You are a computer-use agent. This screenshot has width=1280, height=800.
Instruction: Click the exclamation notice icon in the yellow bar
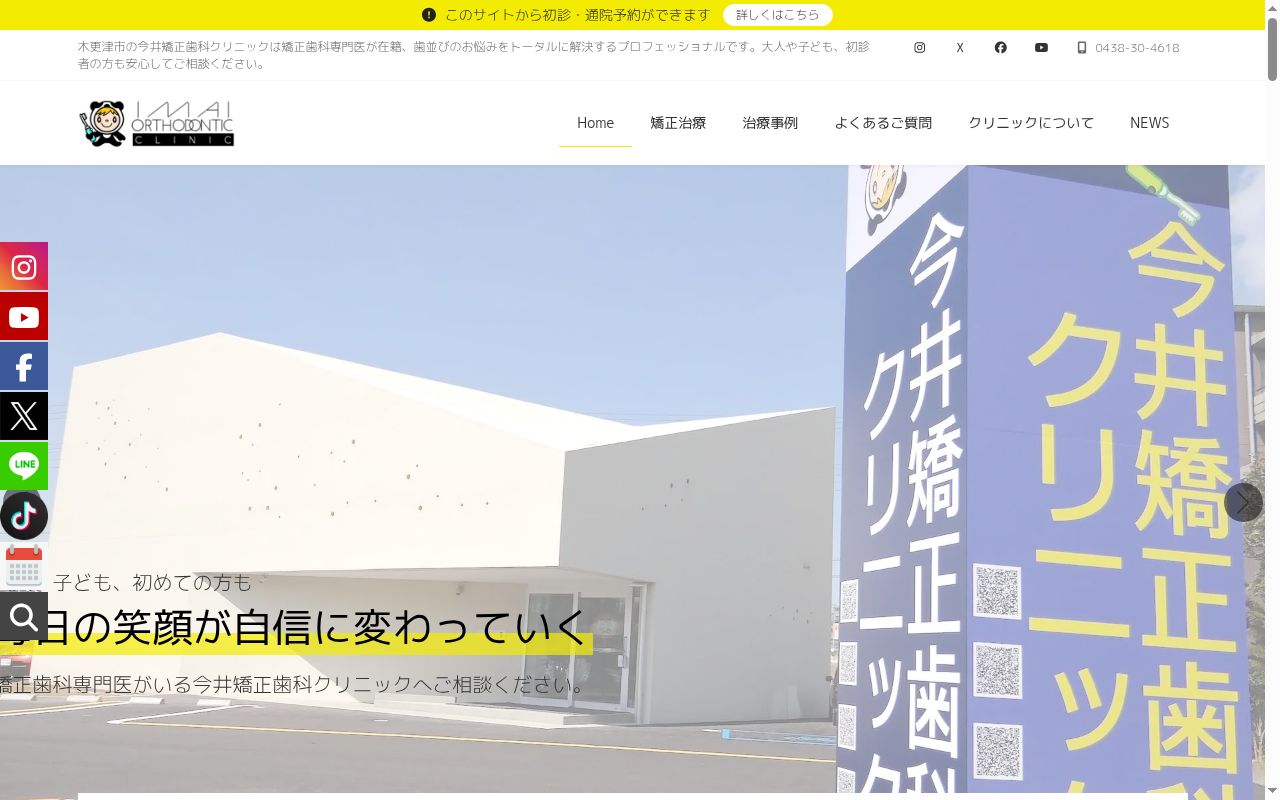(x=429, y=15)
